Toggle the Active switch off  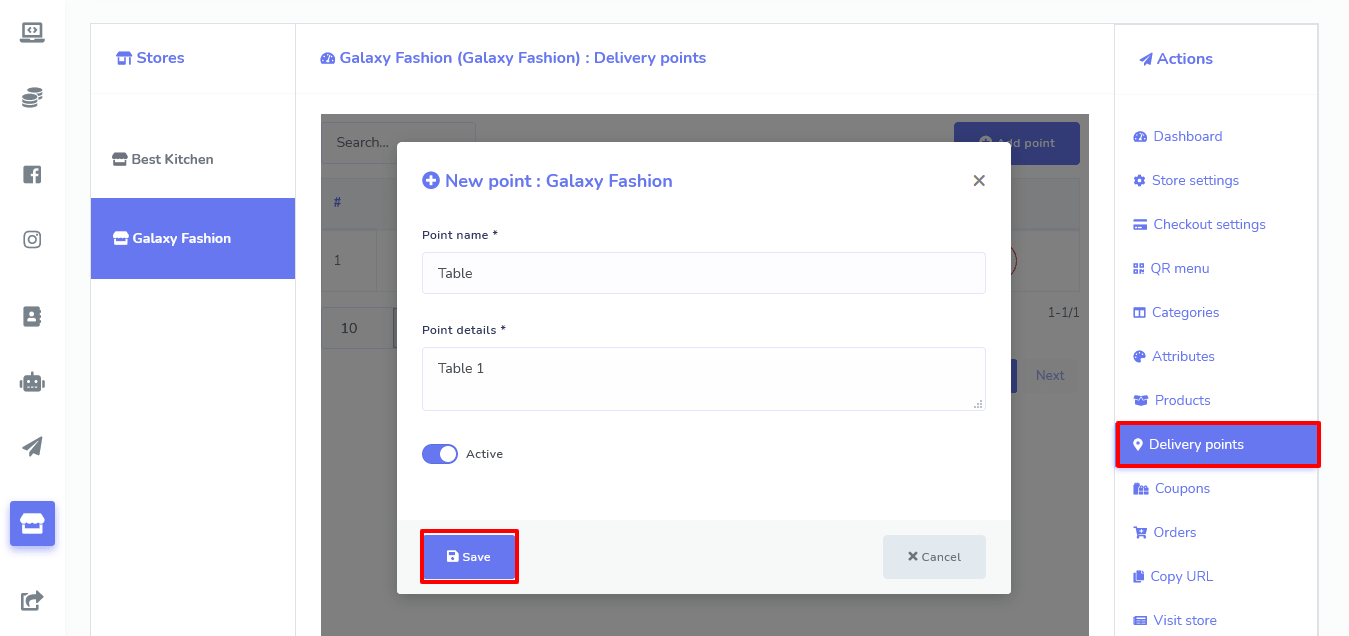point(440,454)
